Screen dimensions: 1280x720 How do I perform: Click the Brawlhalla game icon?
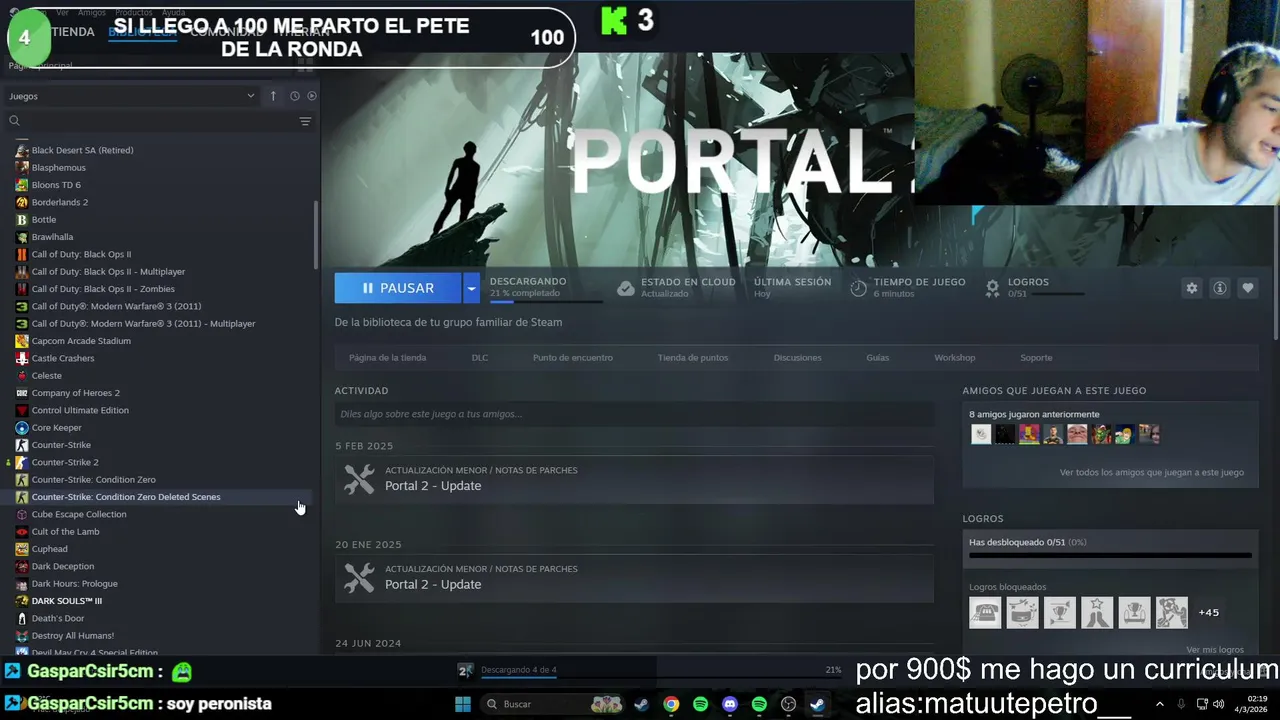pos(22,237)
